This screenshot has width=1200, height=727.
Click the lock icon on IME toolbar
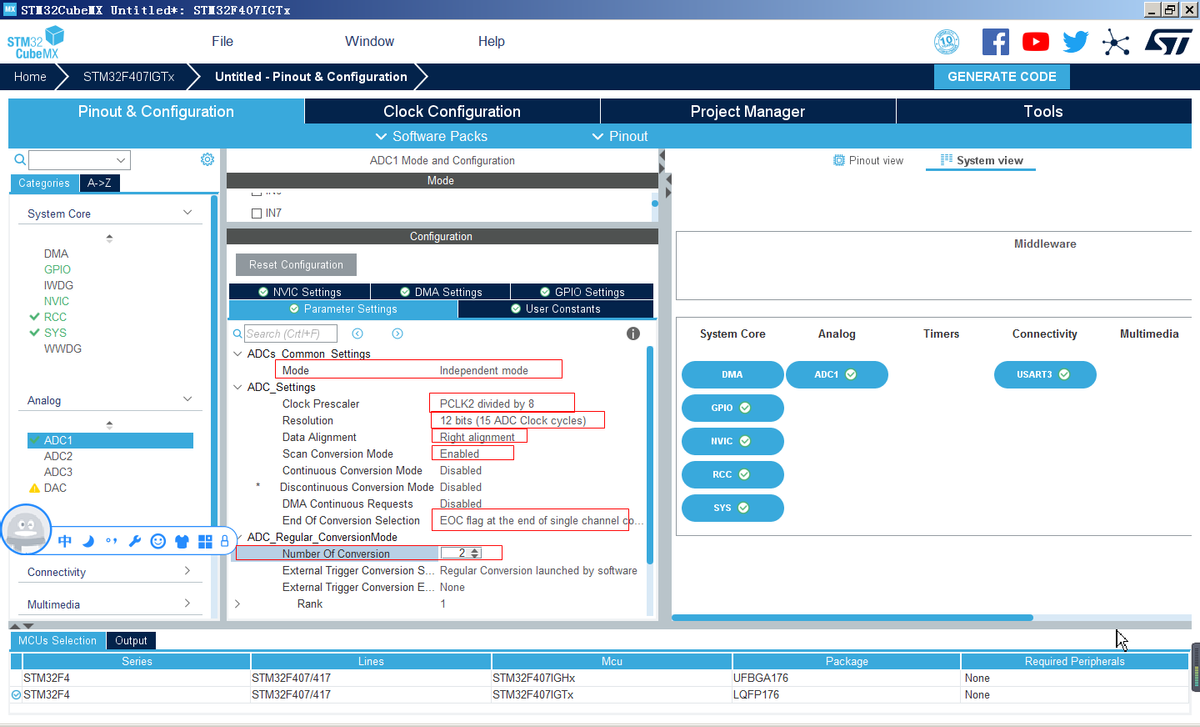224,541
